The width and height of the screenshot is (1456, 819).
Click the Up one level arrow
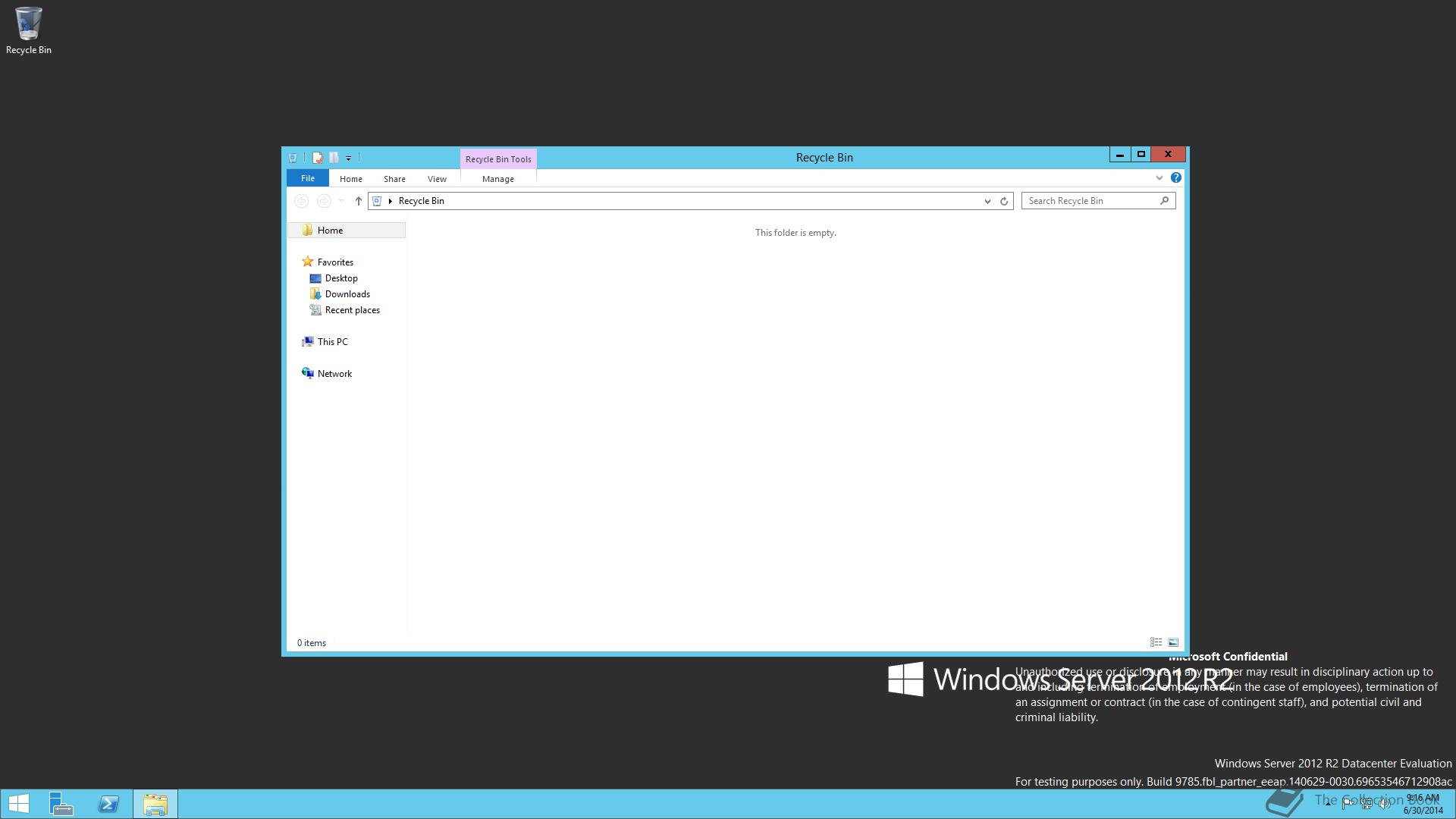point(359,201)
